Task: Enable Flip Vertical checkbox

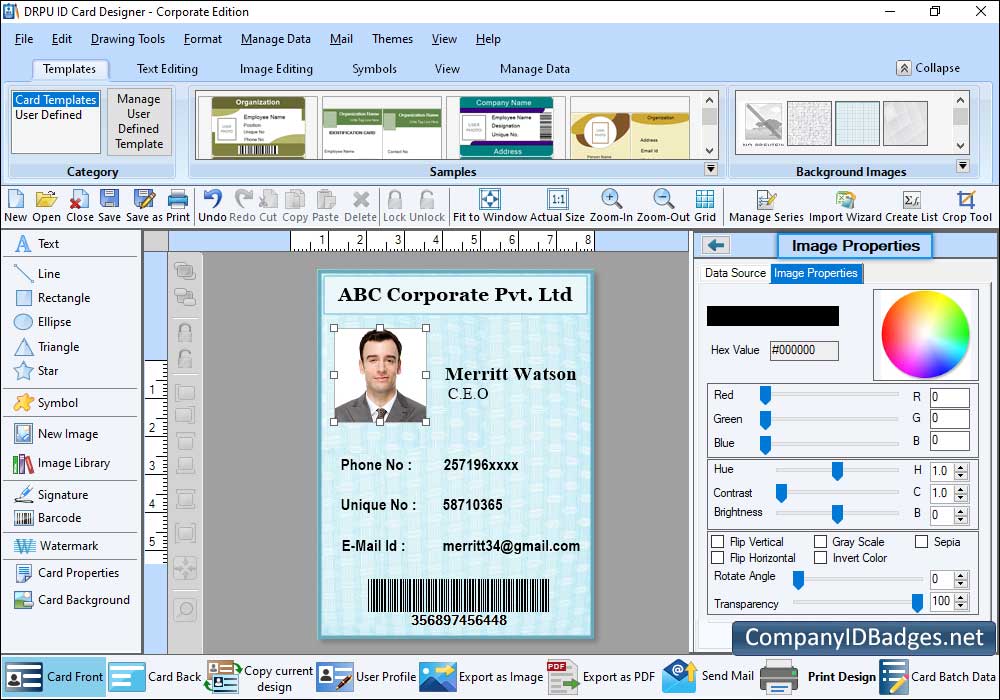Action: pyautogui.click(x=717, y=541)
